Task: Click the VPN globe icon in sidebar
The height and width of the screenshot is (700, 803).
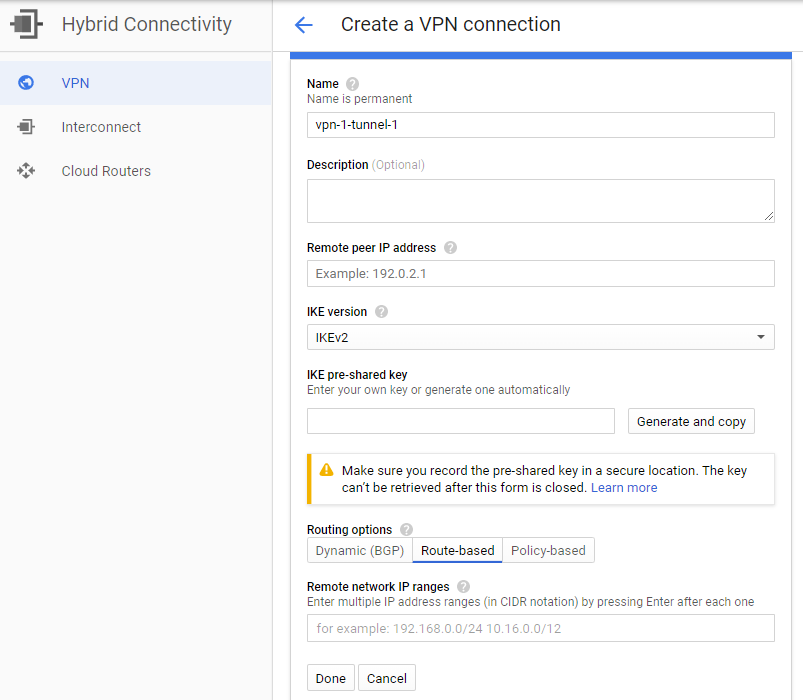Action: coord(27,83)
